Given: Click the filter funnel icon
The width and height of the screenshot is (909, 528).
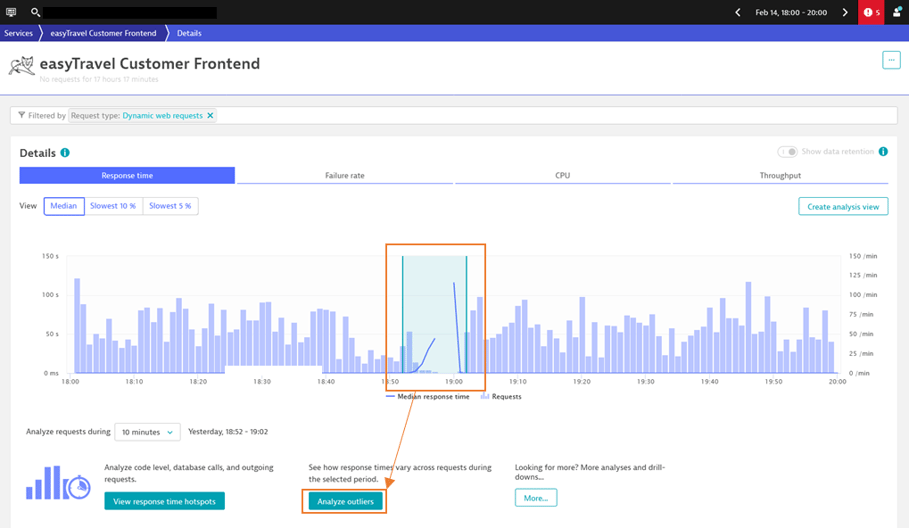Looking at the screenshot, I should tap(21, 115).
